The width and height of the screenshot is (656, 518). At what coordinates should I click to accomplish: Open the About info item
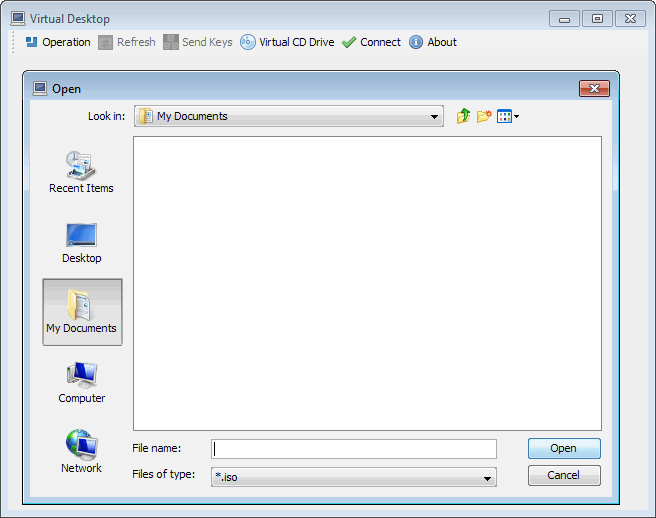pyautogui.click(x=433, y=42)
